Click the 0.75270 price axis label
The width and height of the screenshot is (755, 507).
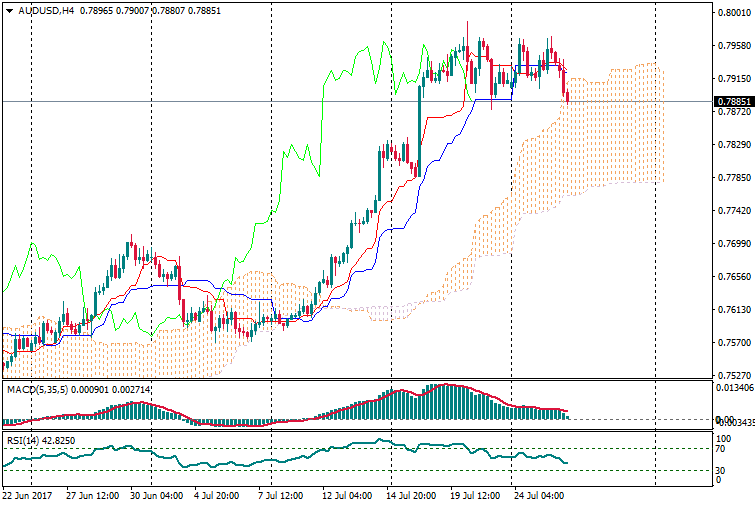[x=733, y=376]
